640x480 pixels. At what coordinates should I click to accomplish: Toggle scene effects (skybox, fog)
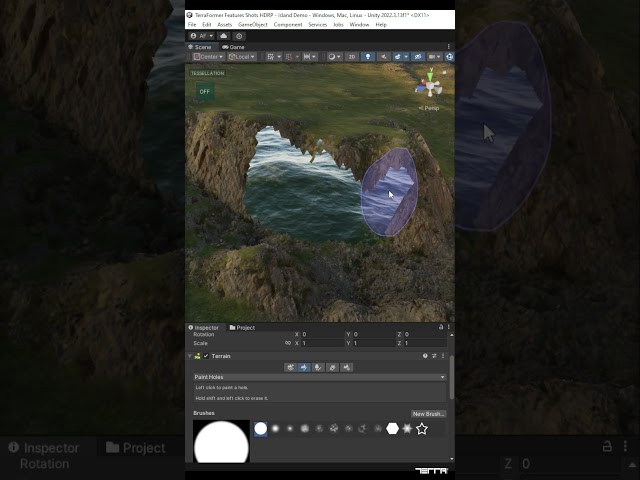(x=398, y=57)
